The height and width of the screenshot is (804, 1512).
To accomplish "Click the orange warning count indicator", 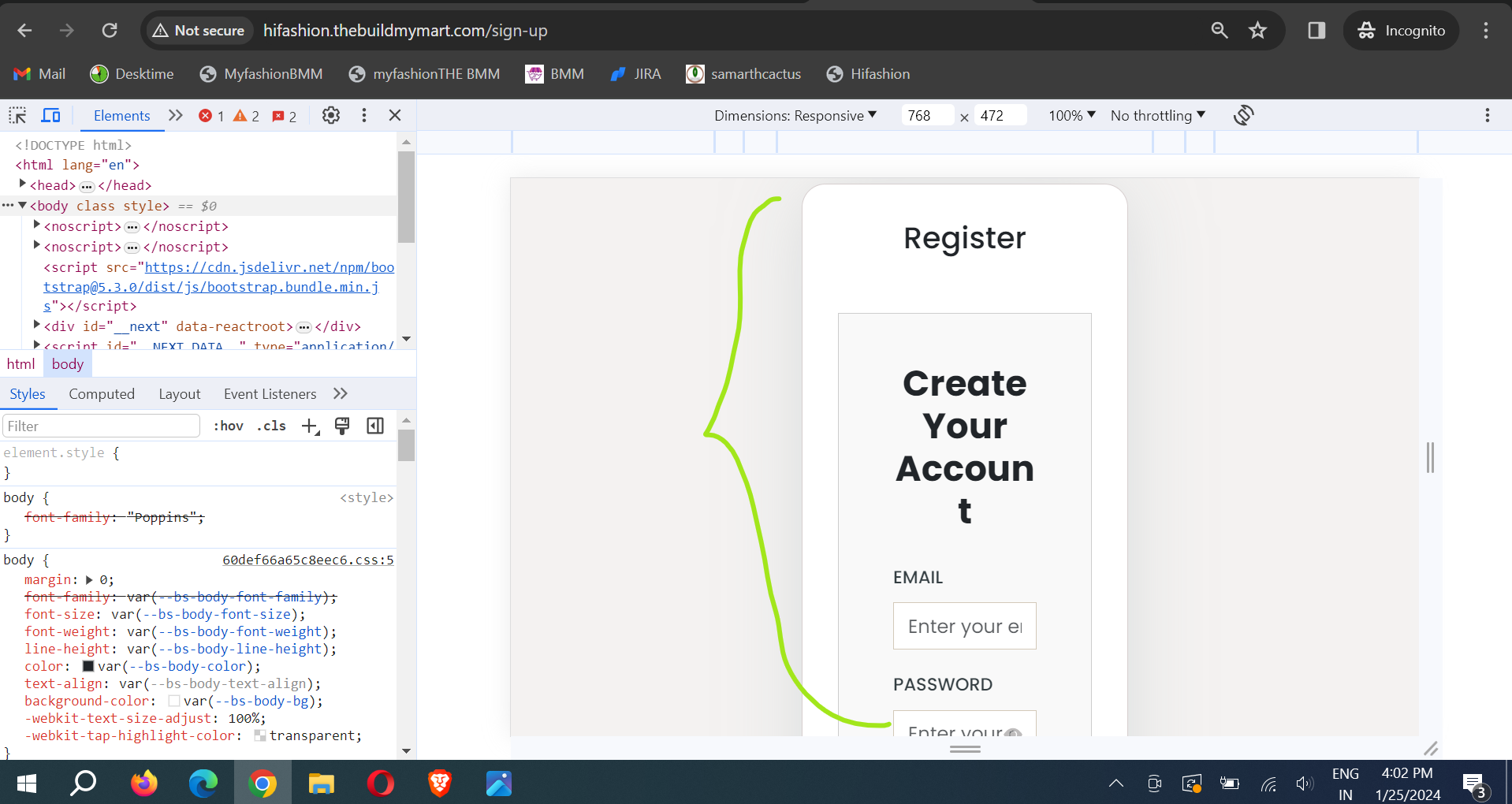I will pyautogui.click(x=247, y=116).
